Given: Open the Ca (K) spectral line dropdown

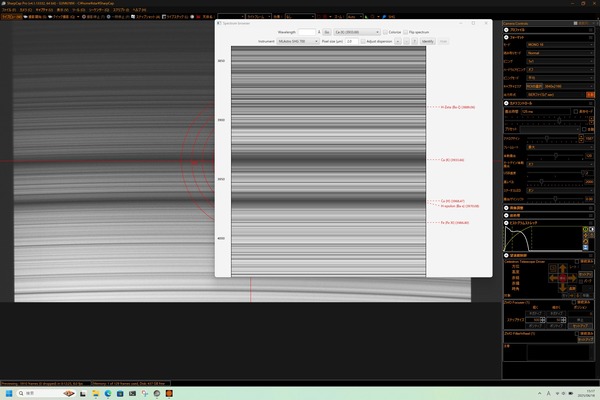Looking at the screenshot, I should (x=357, y=32).
